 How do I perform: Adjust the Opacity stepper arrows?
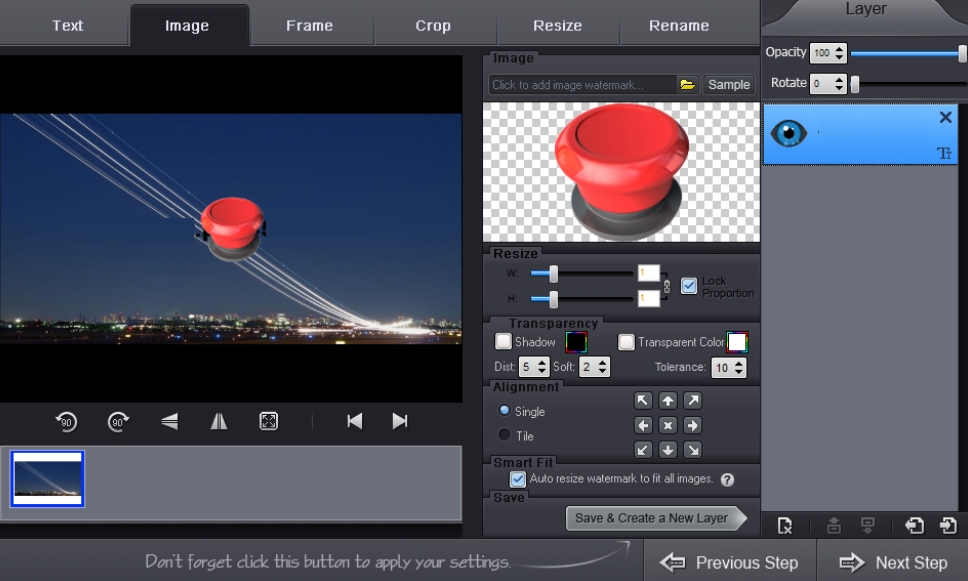tap(839, 53)
